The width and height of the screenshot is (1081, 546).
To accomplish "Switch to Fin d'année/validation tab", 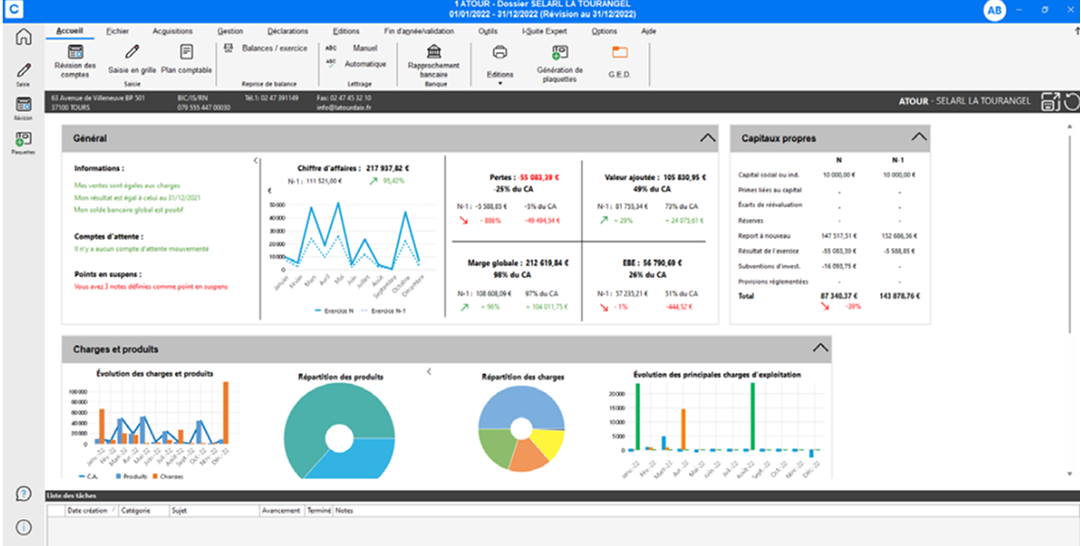I will point(418,31).
